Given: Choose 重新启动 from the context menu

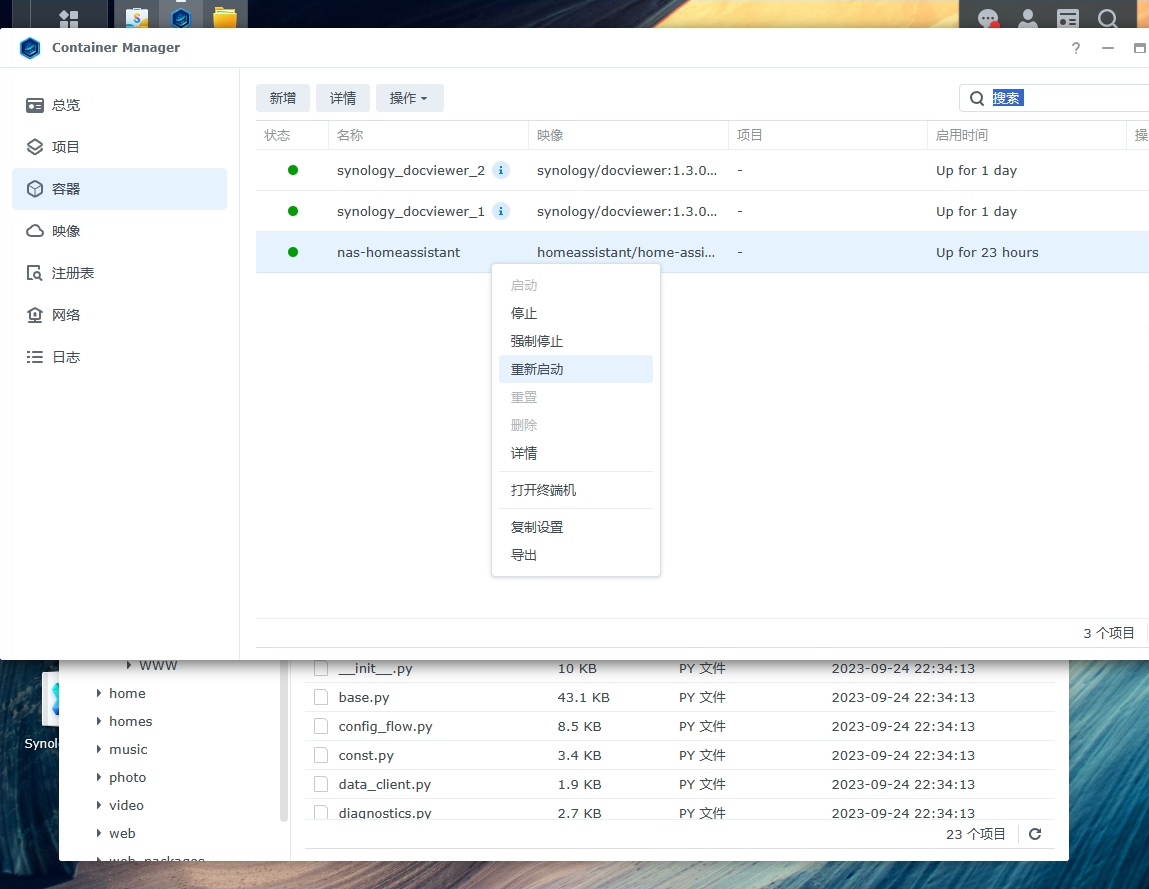Looking at the screenshot, I should (576, 369).
